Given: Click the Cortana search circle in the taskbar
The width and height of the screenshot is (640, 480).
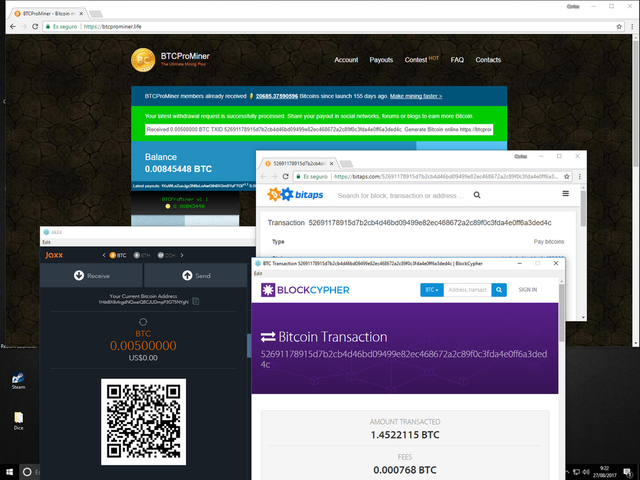Looking at the screenshot, I should [27, 472].
